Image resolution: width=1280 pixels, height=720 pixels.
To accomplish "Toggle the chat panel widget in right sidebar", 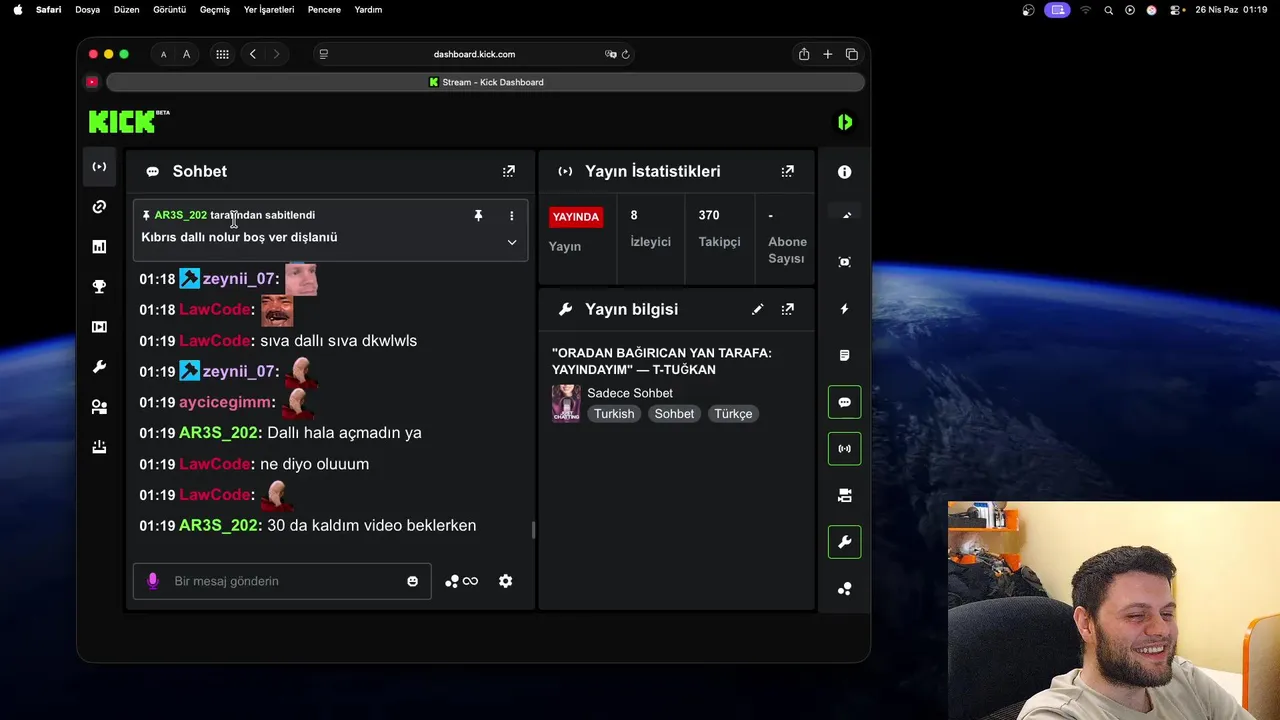I will [x=844, y=402].
